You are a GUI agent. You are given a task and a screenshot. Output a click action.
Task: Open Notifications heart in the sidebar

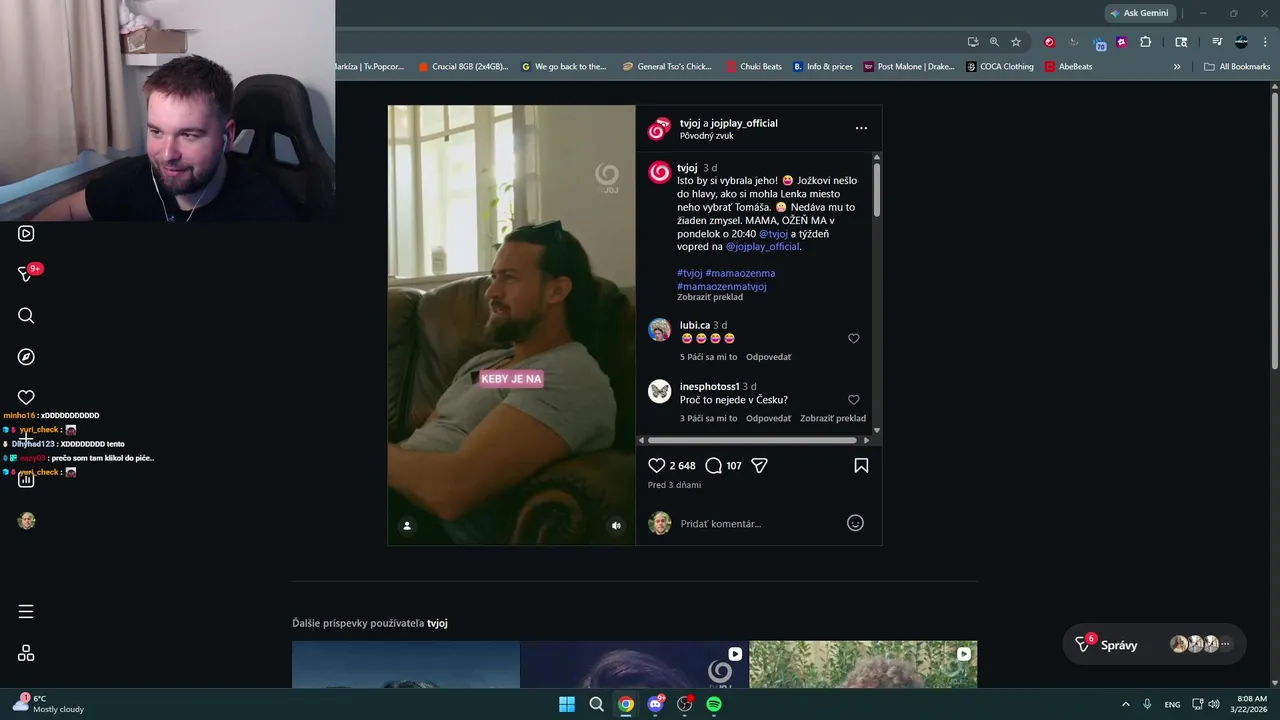[x=26, y=398]
